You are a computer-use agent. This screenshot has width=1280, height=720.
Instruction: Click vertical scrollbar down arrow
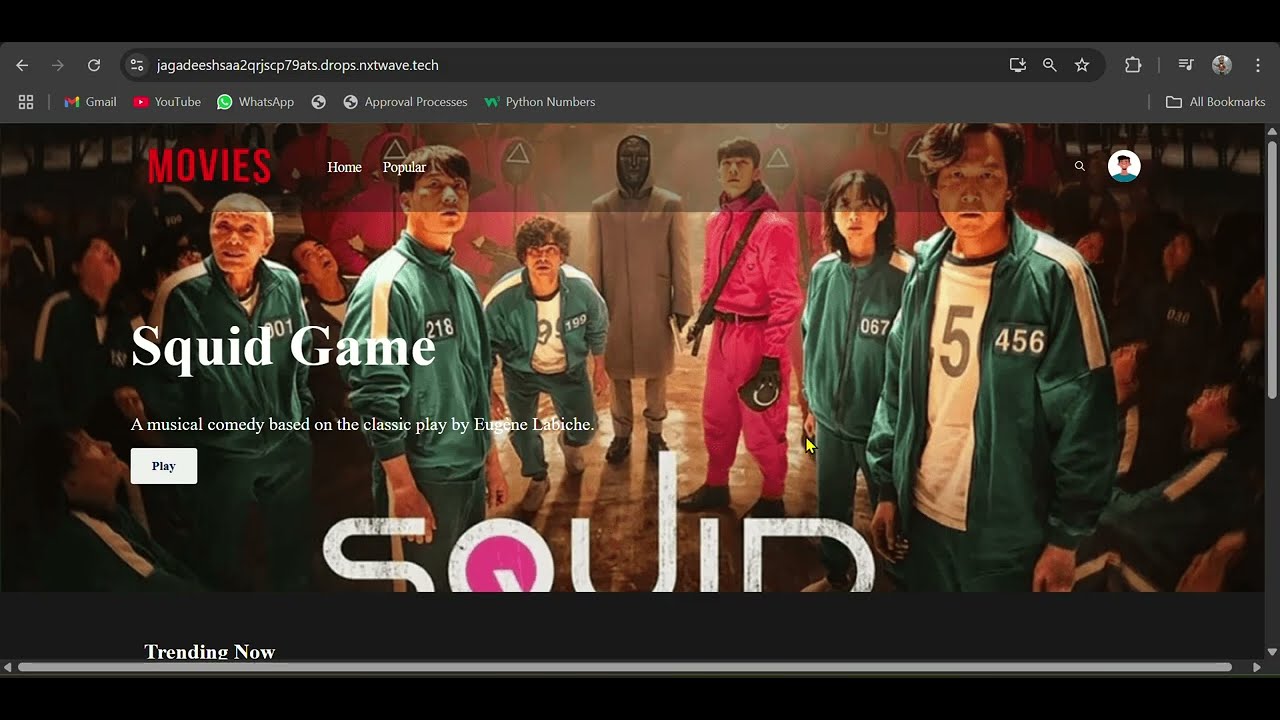click(1272, 652)
